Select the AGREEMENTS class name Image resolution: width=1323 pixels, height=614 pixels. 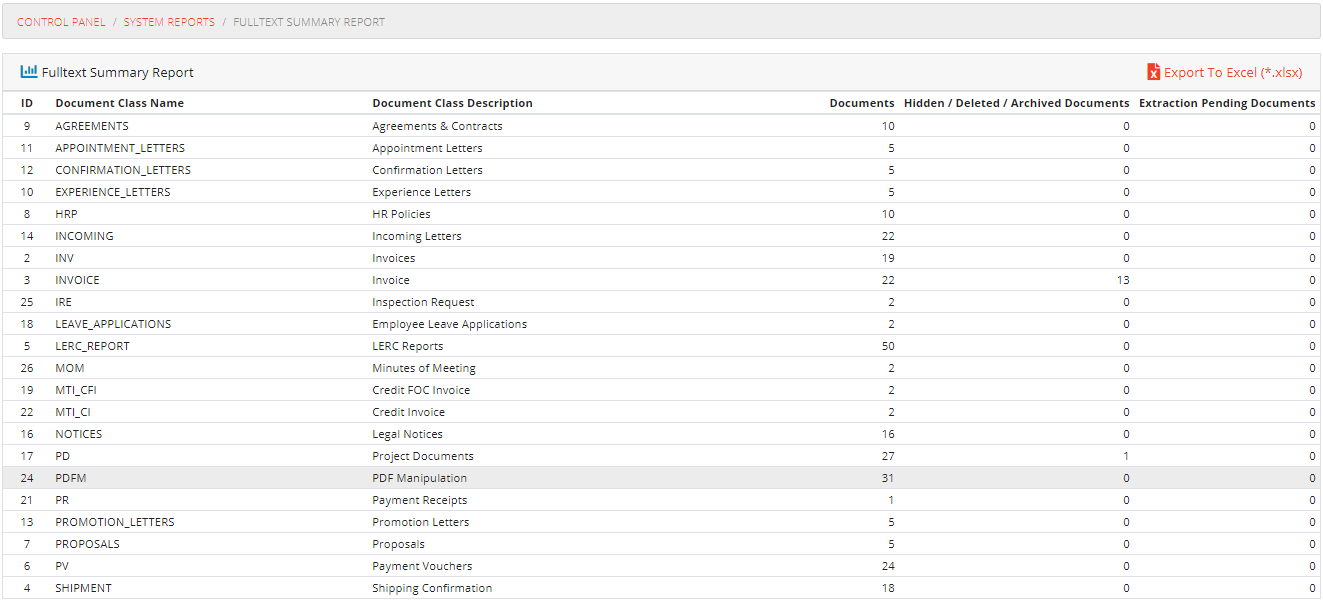click(92, 126)
